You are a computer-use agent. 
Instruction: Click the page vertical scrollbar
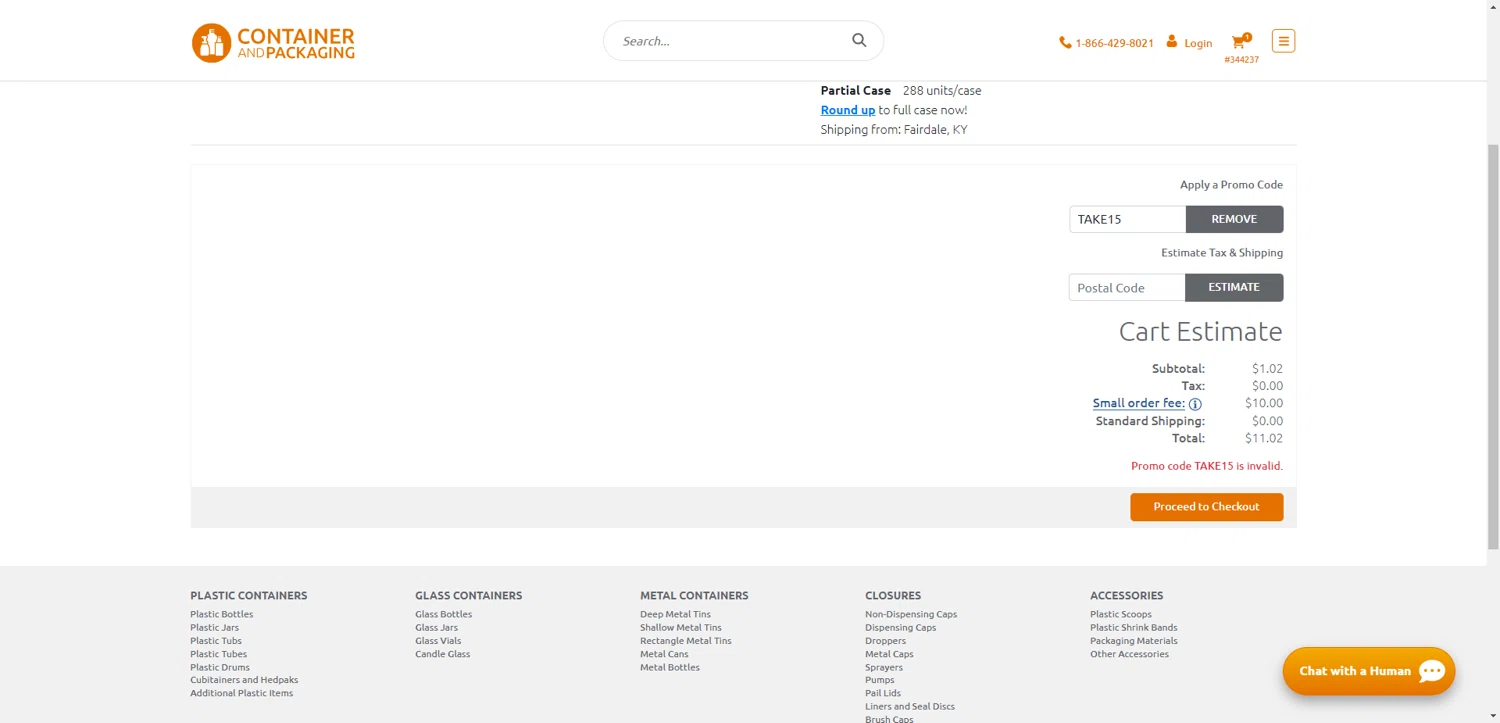point(1493,345)
